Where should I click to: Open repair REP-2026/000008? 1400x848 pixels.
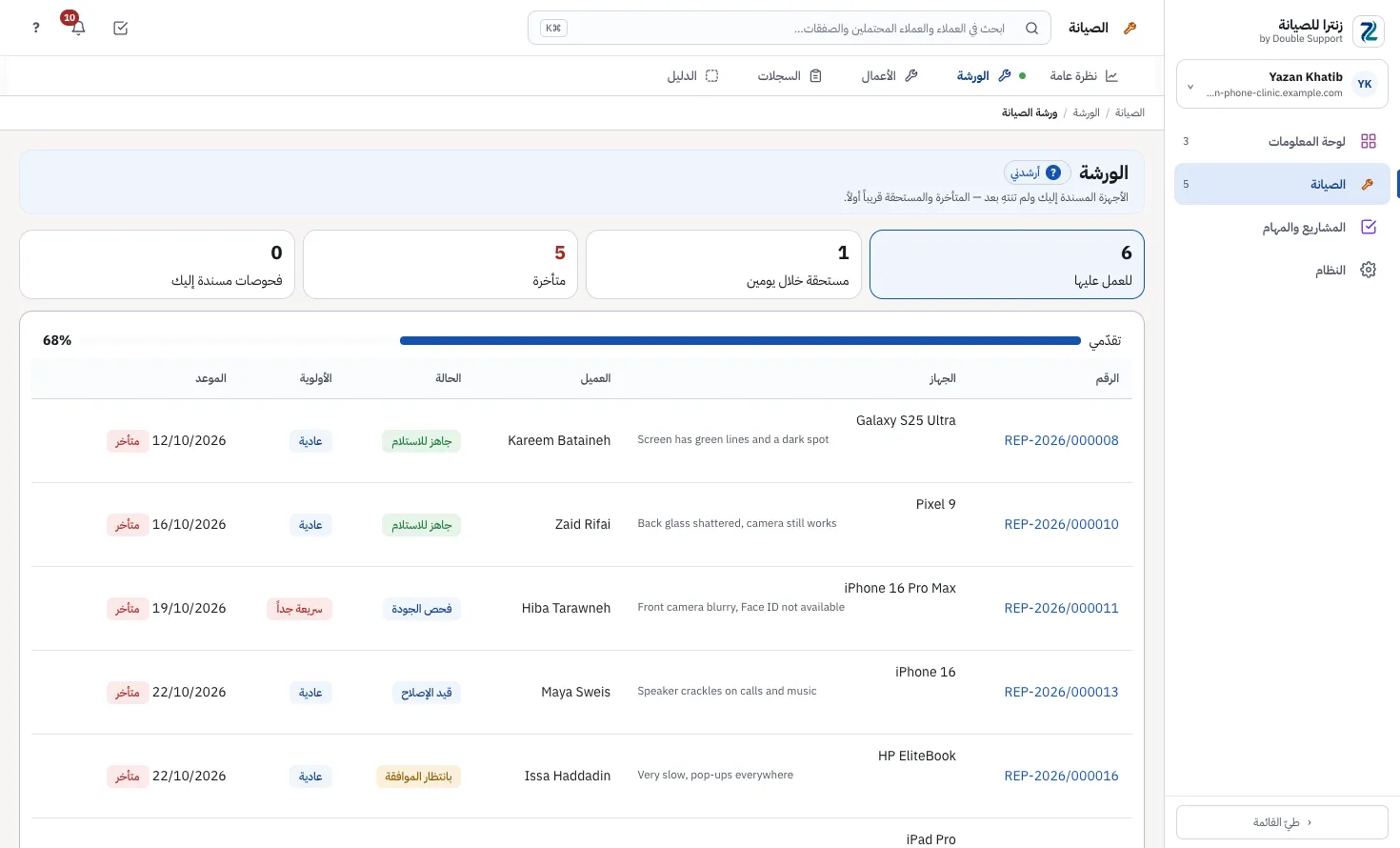tap(1061, 440)
